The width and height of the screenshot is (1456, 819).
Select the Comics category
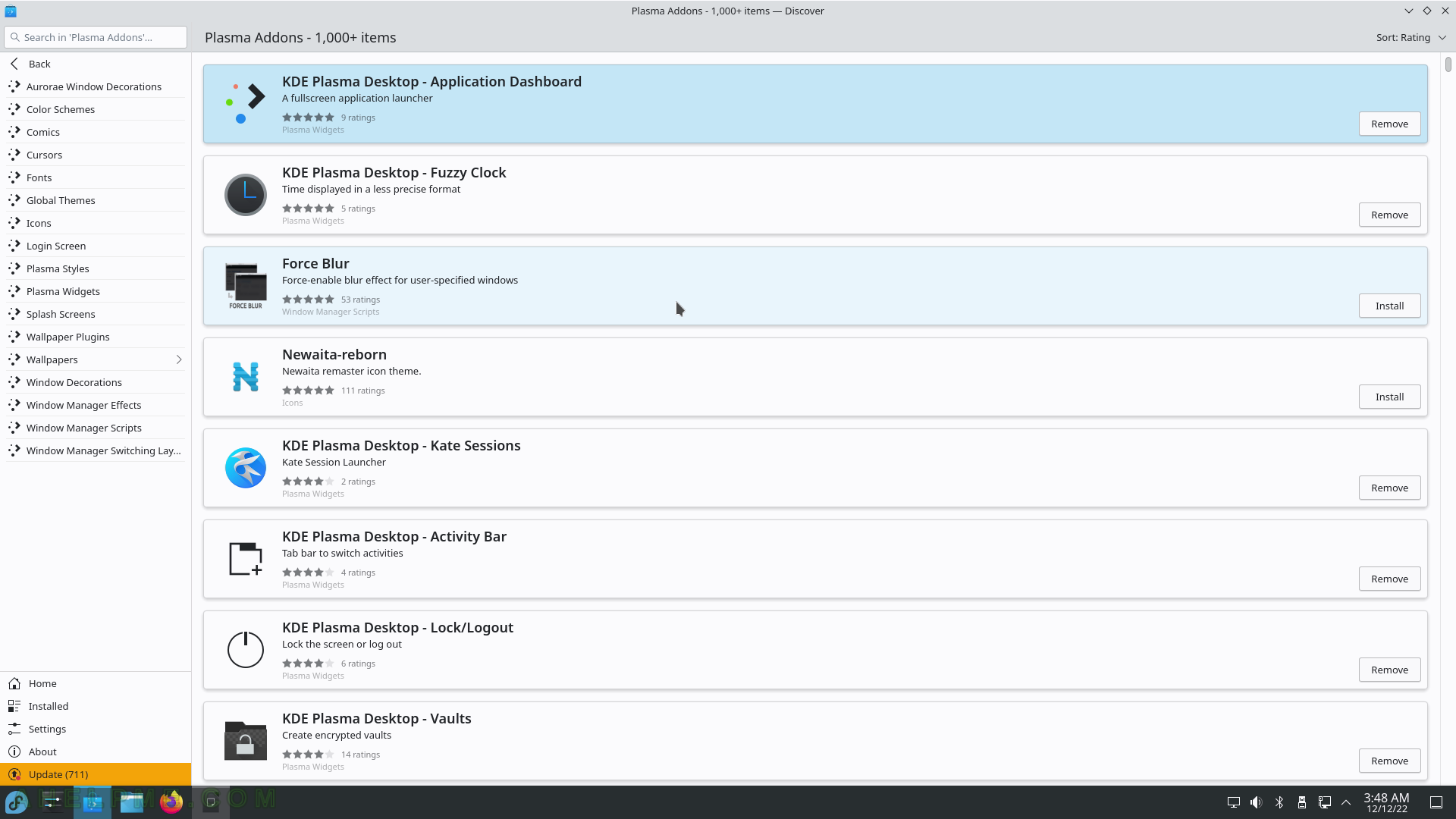coord(96,132)
